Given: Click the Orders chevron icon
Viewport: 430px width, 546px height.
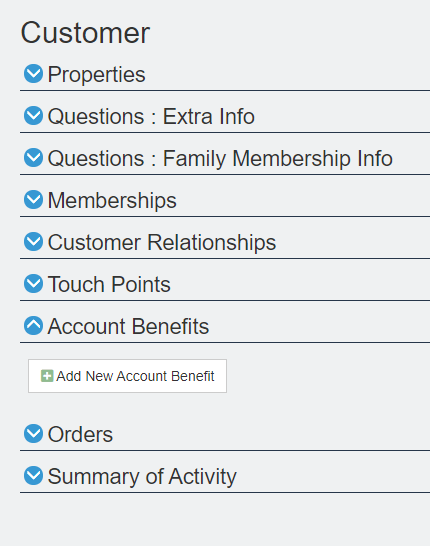Looking at the screenshot, I should 33,434.
